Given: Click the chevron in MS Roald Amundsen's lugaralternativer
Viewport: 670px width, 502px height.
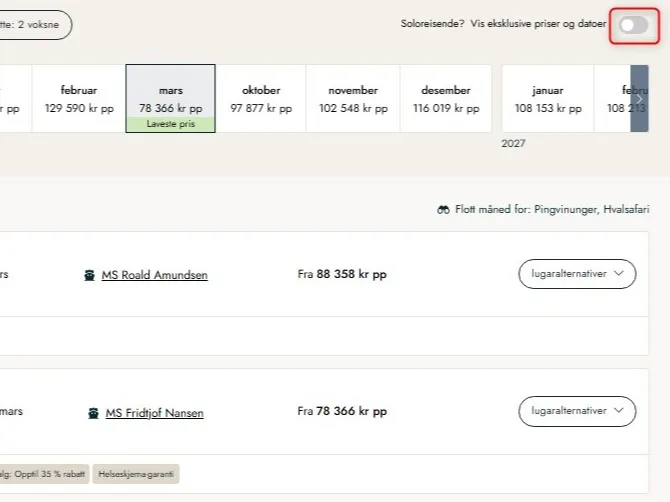Looking at the screenshot, I should 619,273.
